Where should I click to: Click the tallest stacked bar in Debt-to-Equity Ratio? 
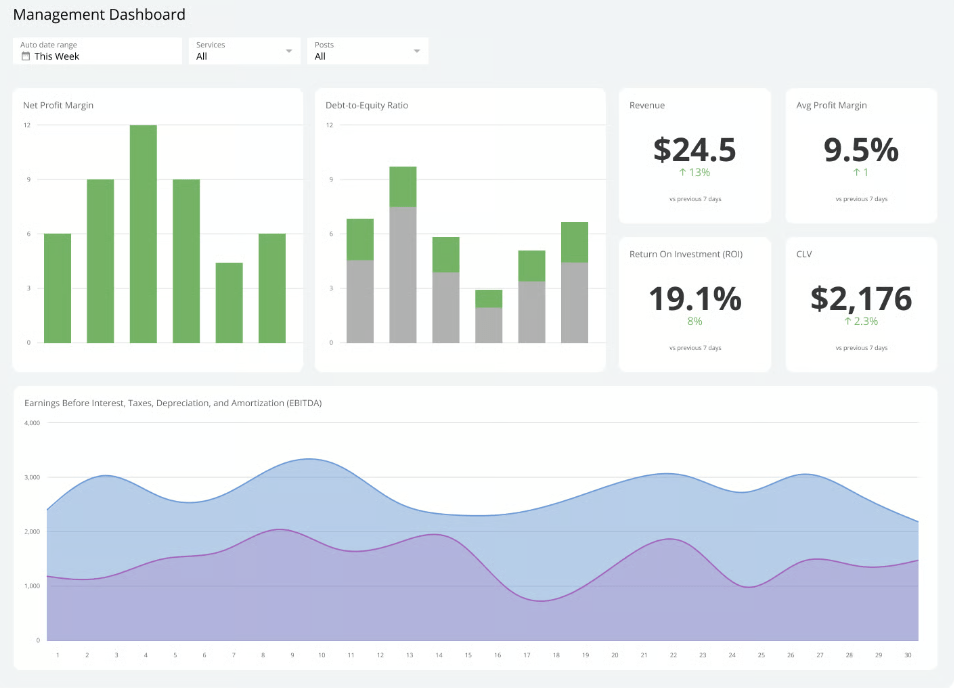(x=402, y=255)
